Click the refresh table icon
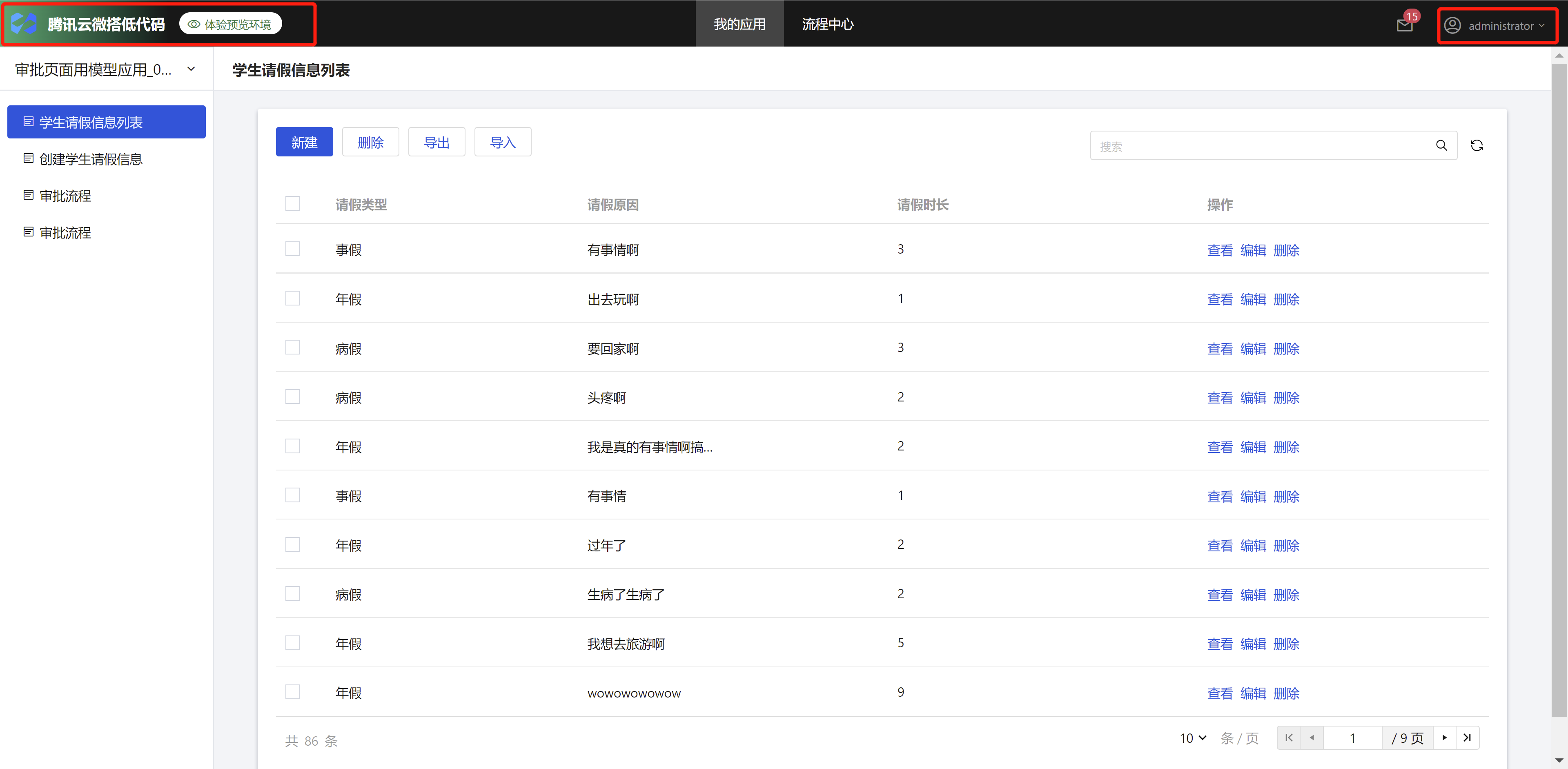This screenshot has width=1568, height=769. 1476,145
